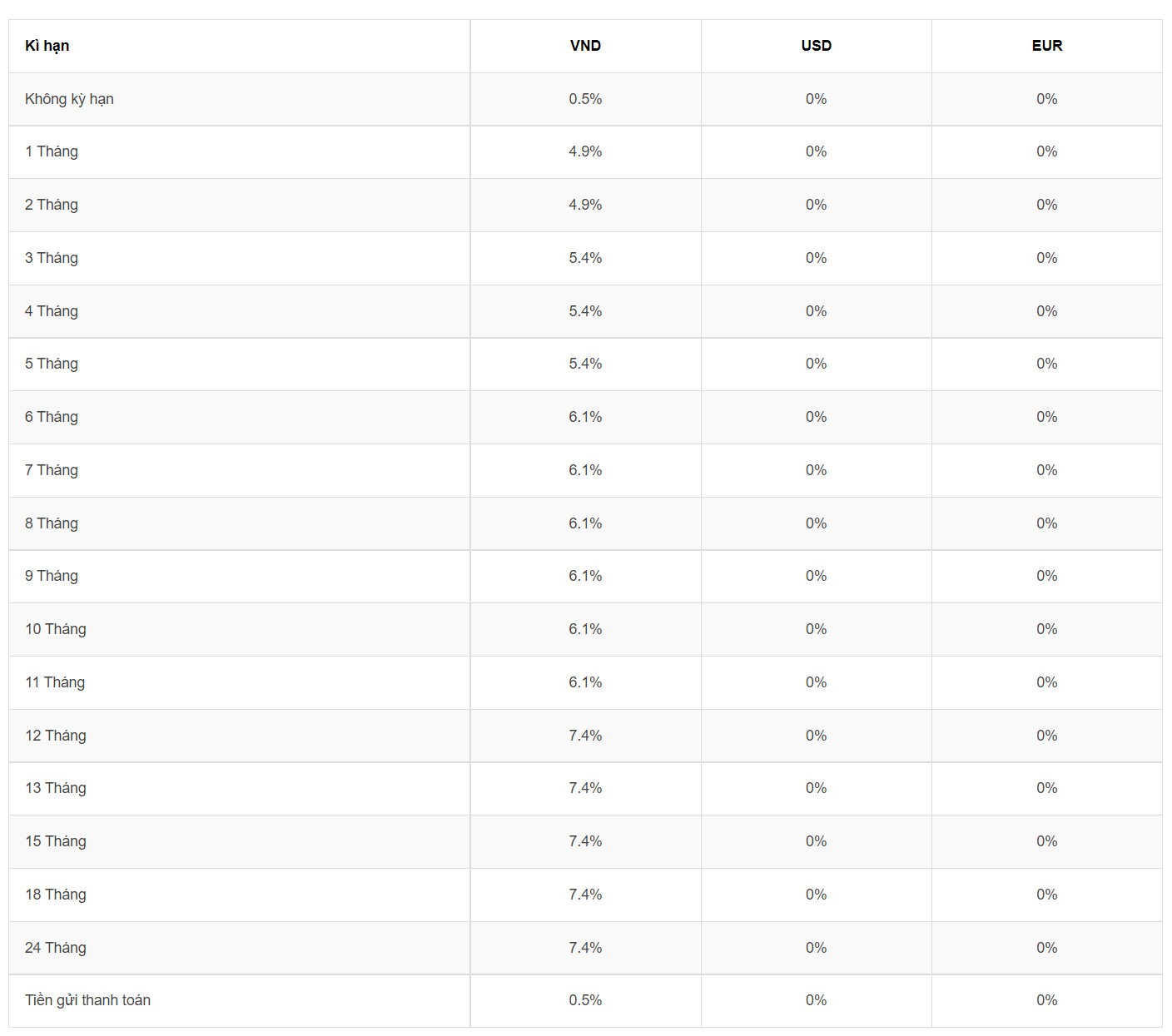
Task: Select the "10 Tháng" term label
Action: point(56,629)
